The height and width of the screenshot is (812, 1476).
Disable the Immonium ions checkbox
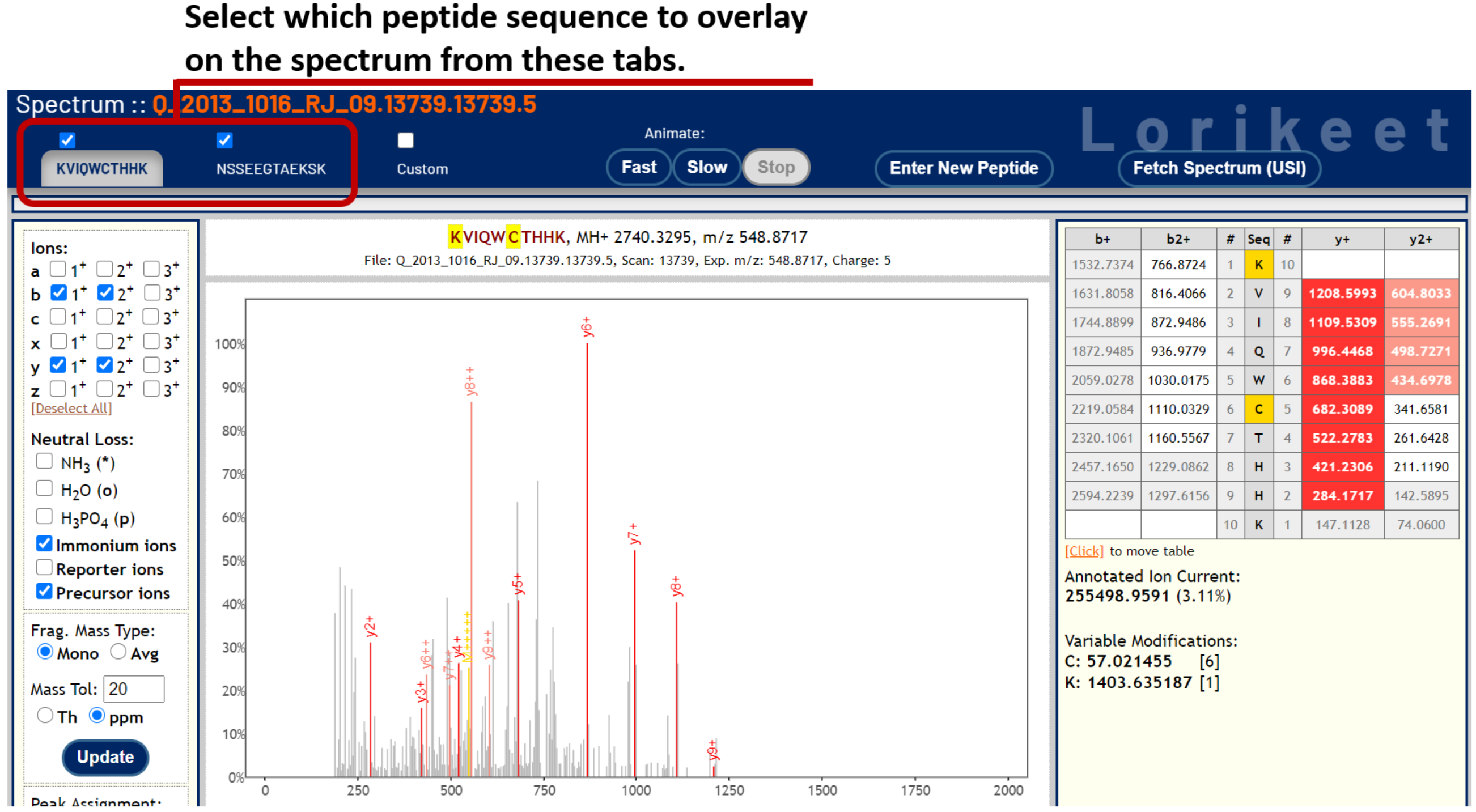coord(44,544)
